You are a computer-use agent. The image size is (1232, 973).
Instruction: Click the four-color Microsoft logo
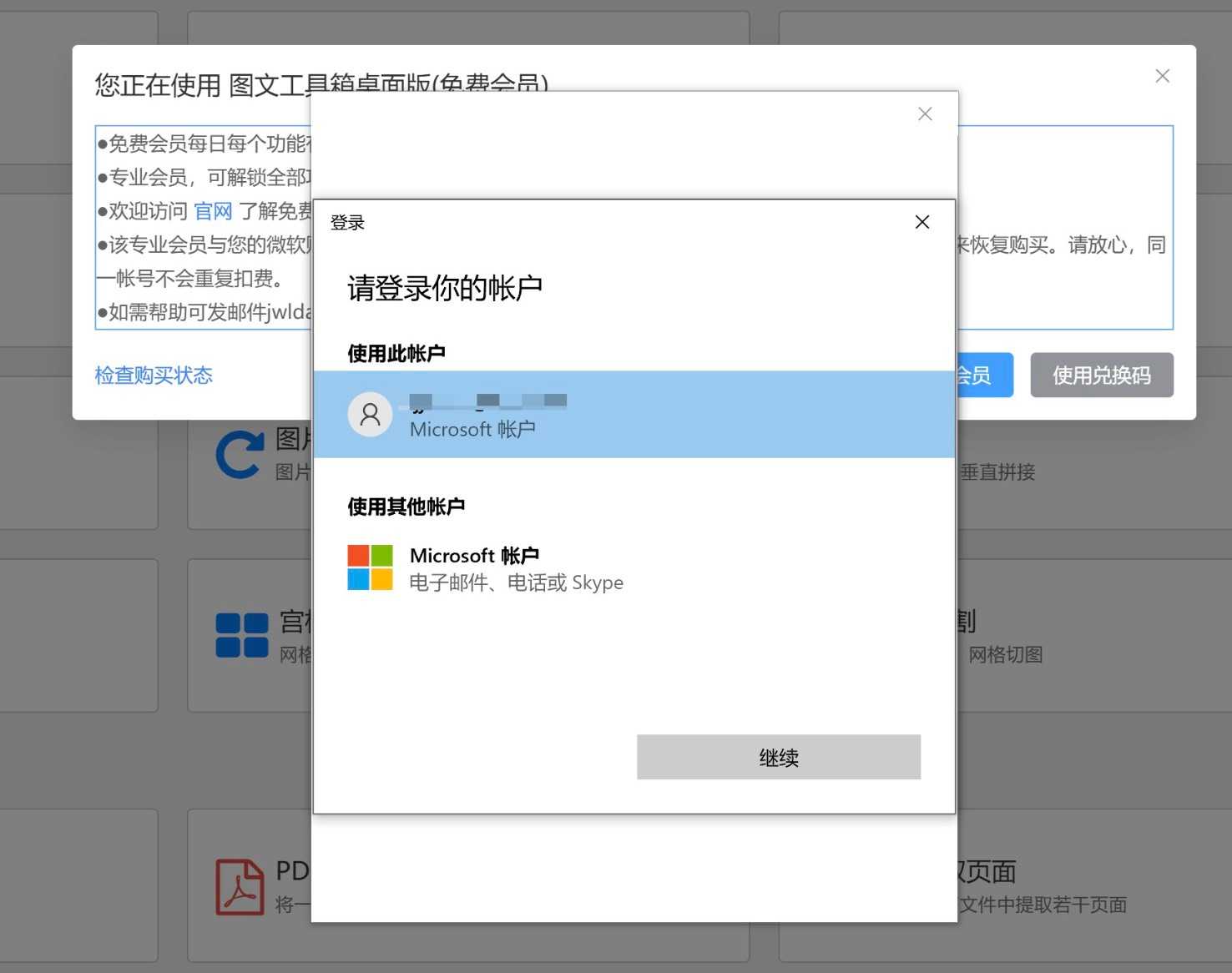coord(370,567)
